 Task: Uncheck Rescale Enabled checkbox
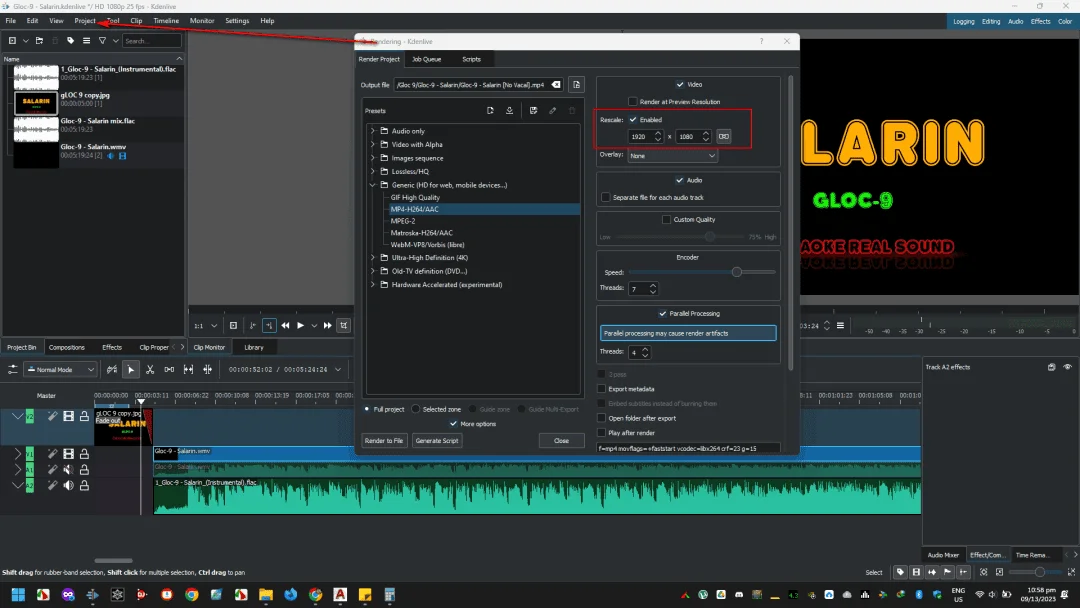click(x=633, y=120)
